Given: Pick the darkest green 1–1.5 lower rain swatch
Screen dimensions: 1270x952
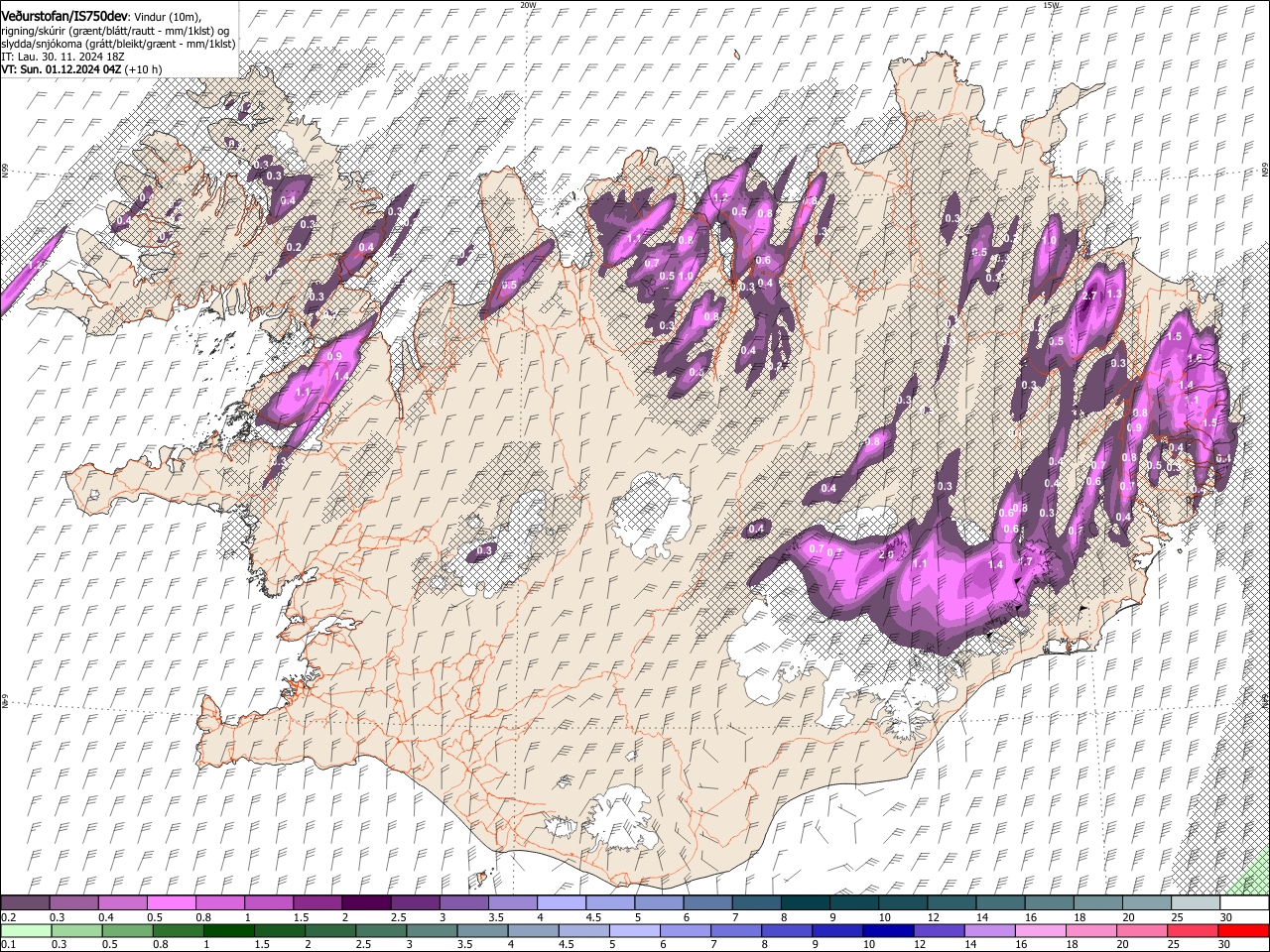Looking at the screenshot, I should (228, 930).
